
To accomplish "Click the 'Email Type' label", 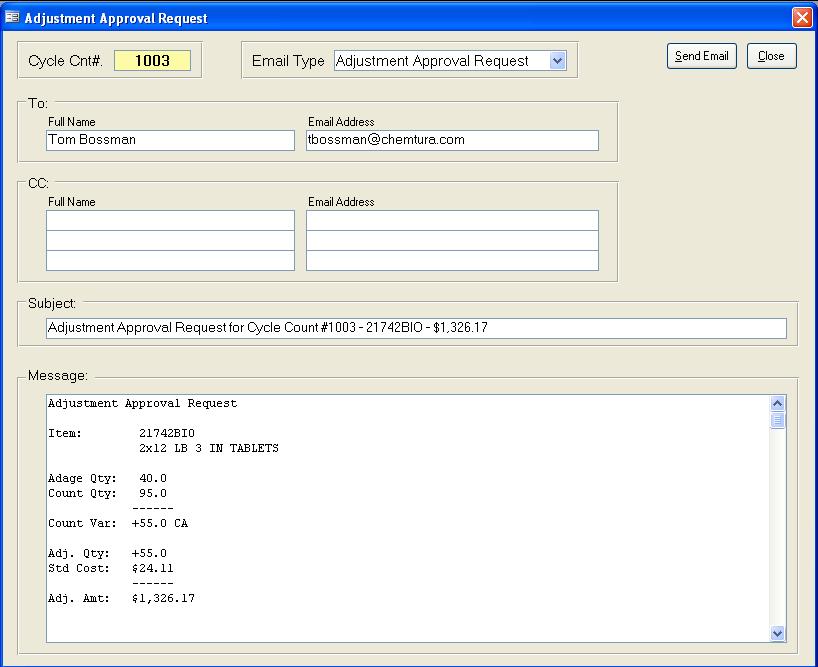I will click(x=288, y=61).
